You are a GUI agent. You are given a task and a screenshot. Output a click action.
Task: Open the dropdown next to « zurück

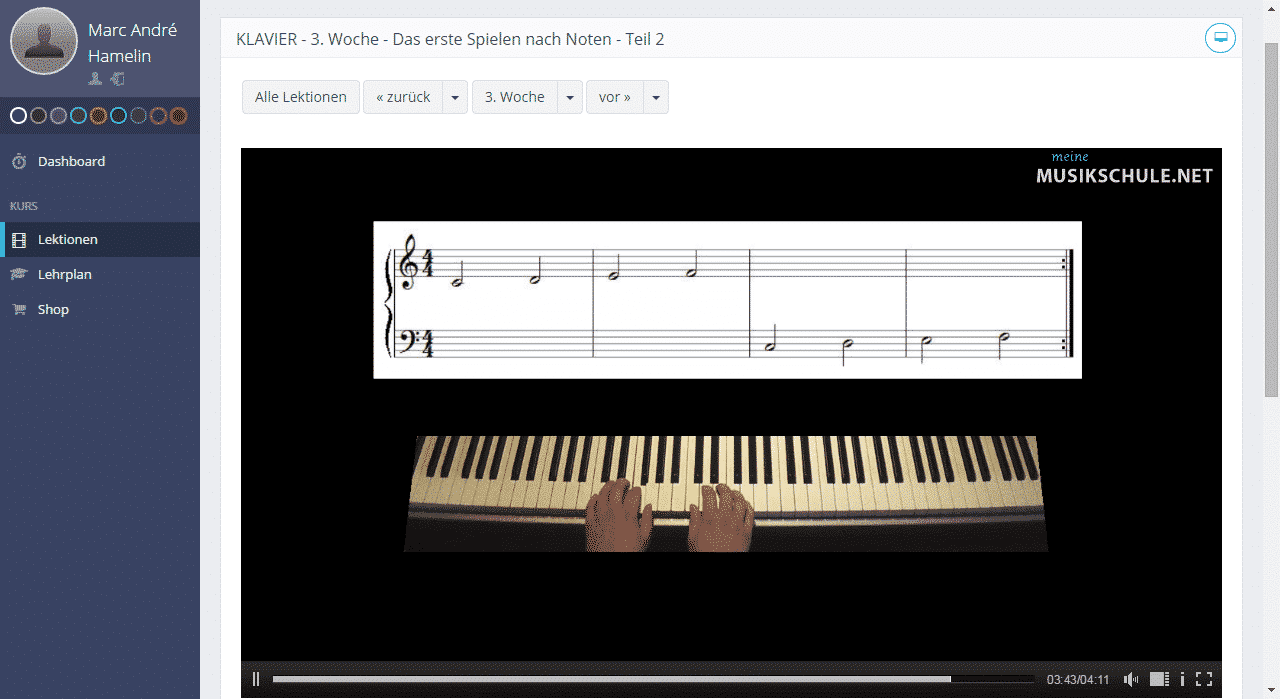click(455, 97)
